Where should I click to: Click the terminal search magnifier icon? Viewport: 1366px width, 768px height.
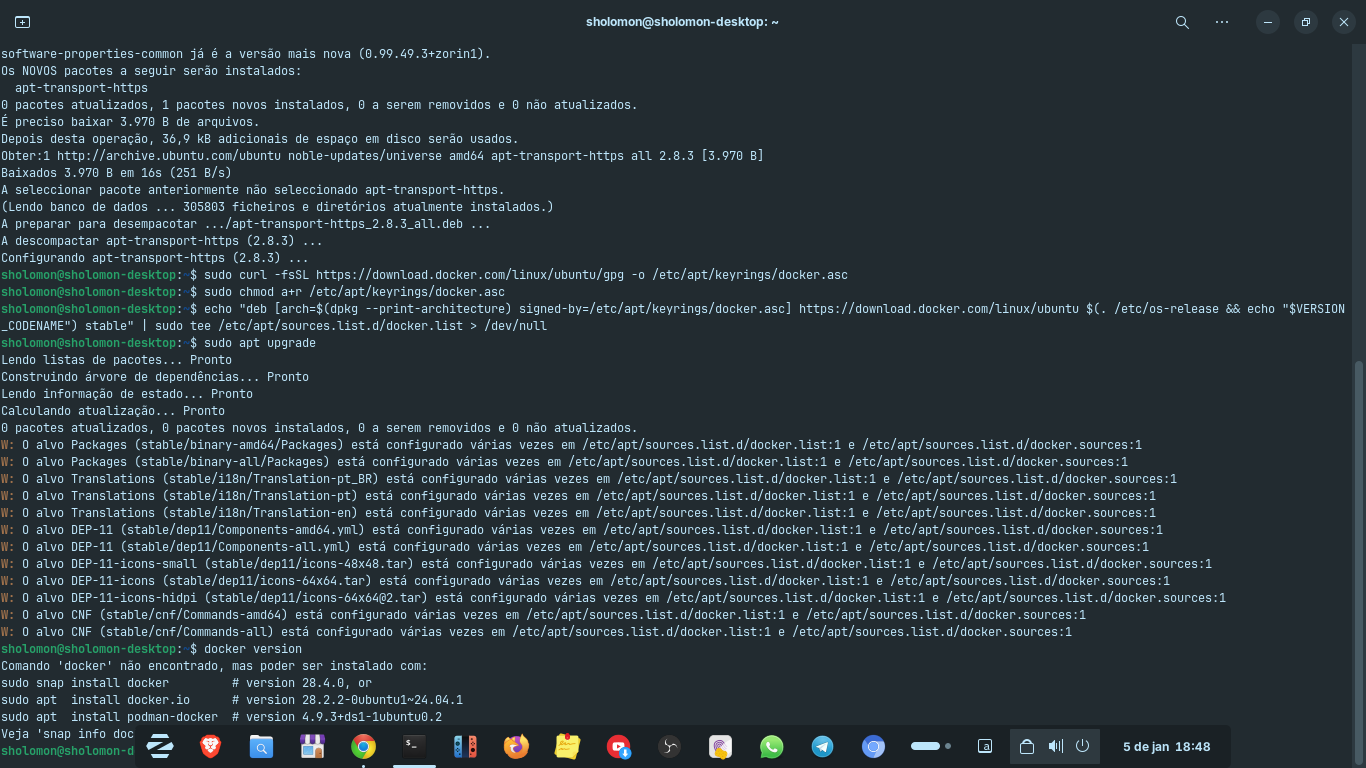1182,22
